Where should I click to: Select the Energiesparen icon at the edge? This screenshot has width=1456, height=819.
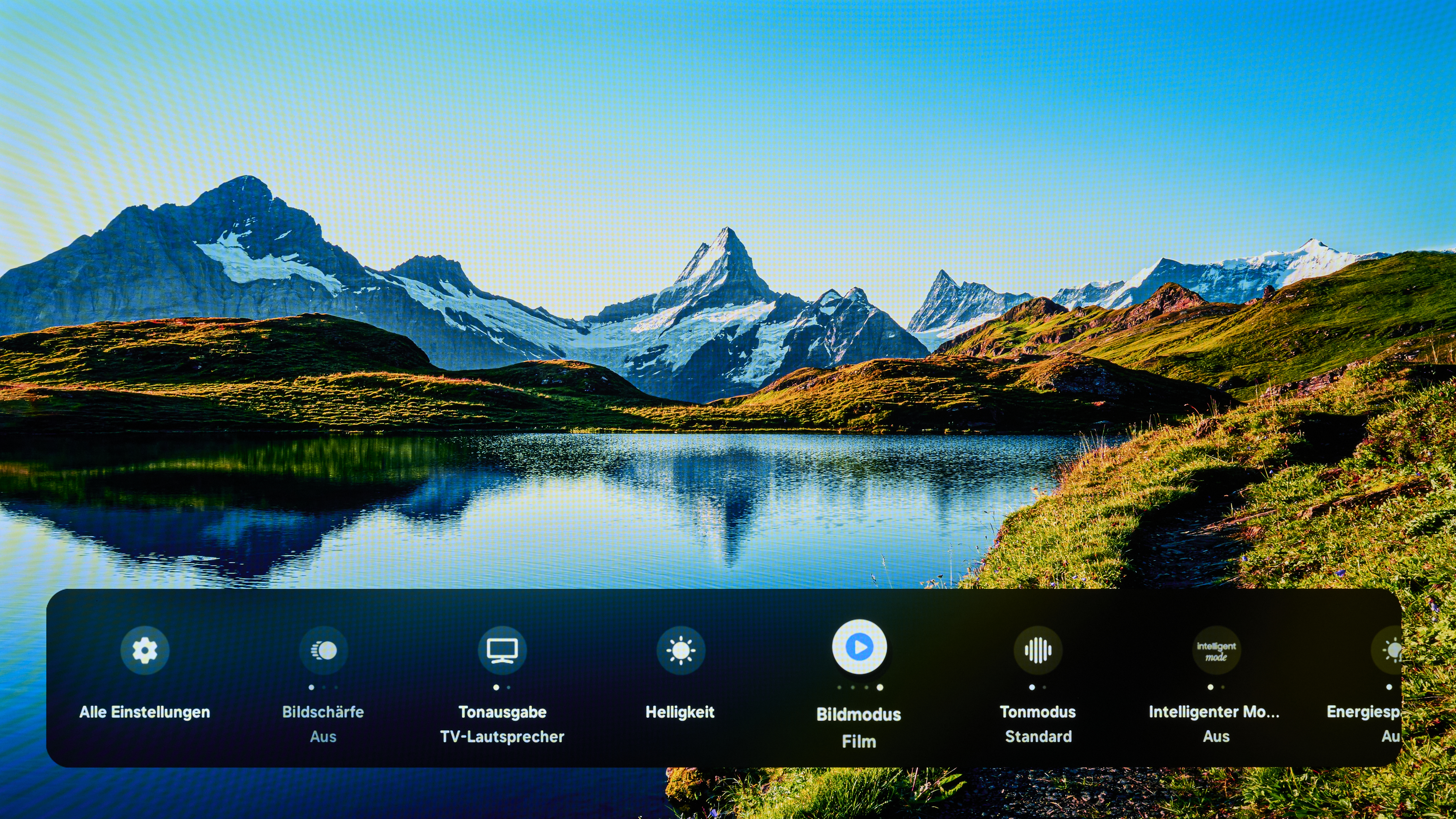coord(1387,650)
